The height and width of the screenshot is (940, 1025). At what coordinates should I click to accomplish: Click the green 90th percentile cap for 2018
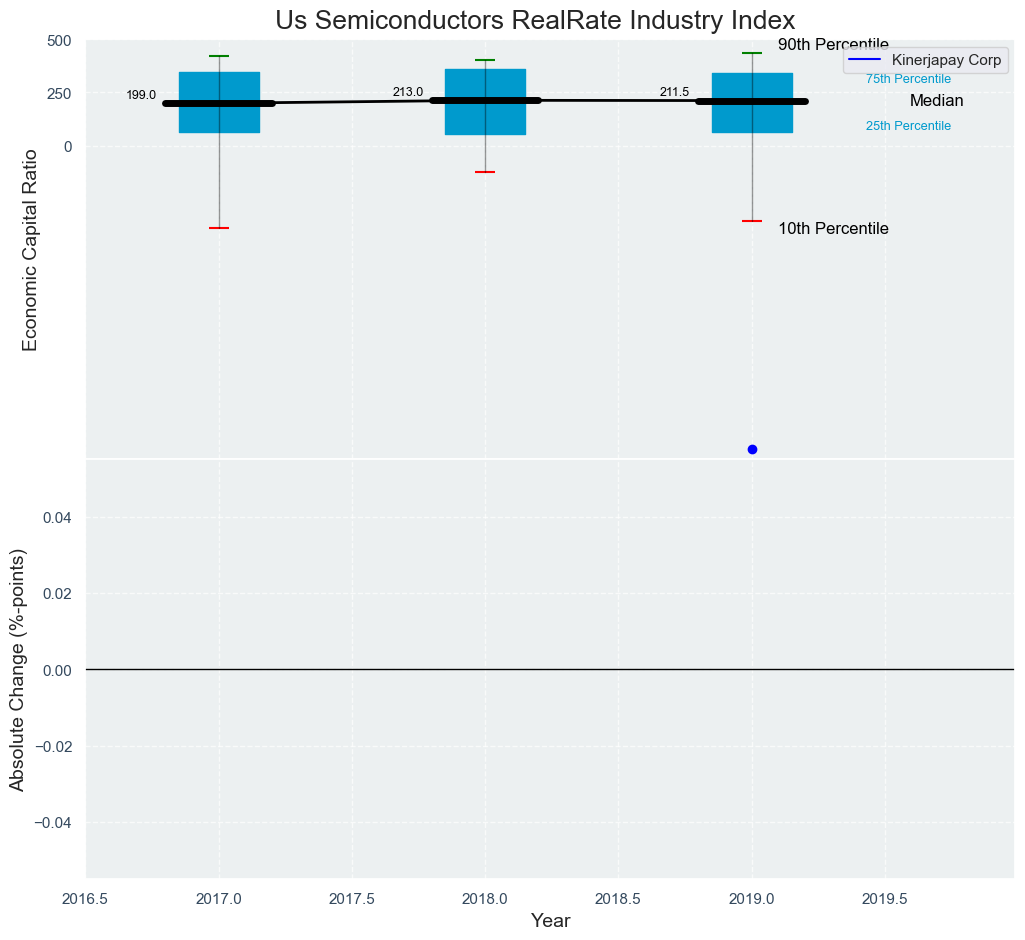485,60
